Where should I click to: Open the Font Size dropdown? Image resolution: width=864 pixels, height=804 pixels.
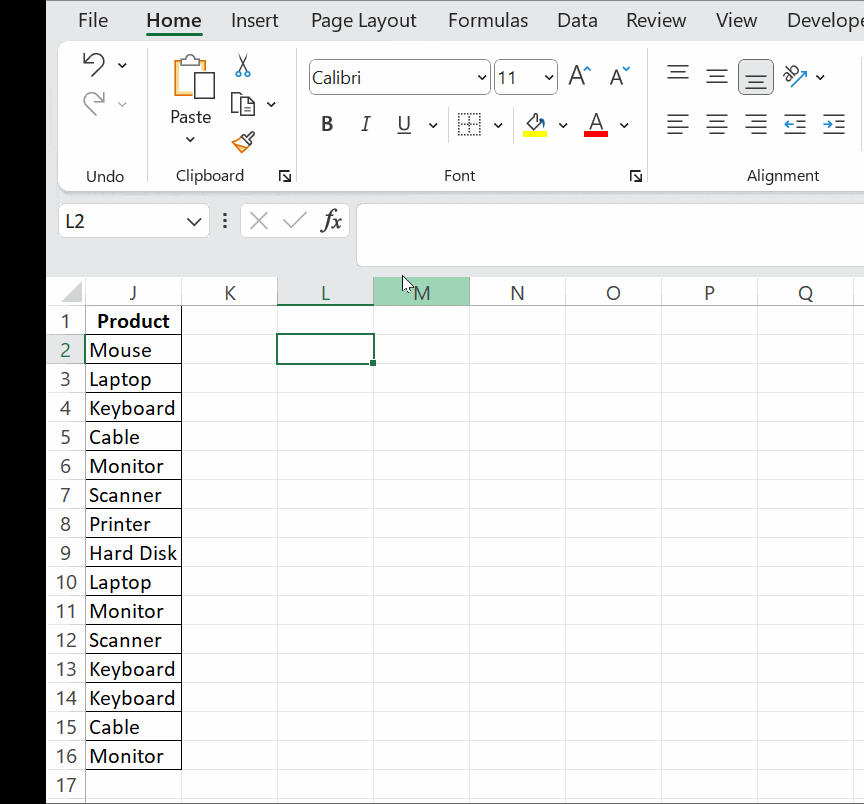(x=549, y=77)
